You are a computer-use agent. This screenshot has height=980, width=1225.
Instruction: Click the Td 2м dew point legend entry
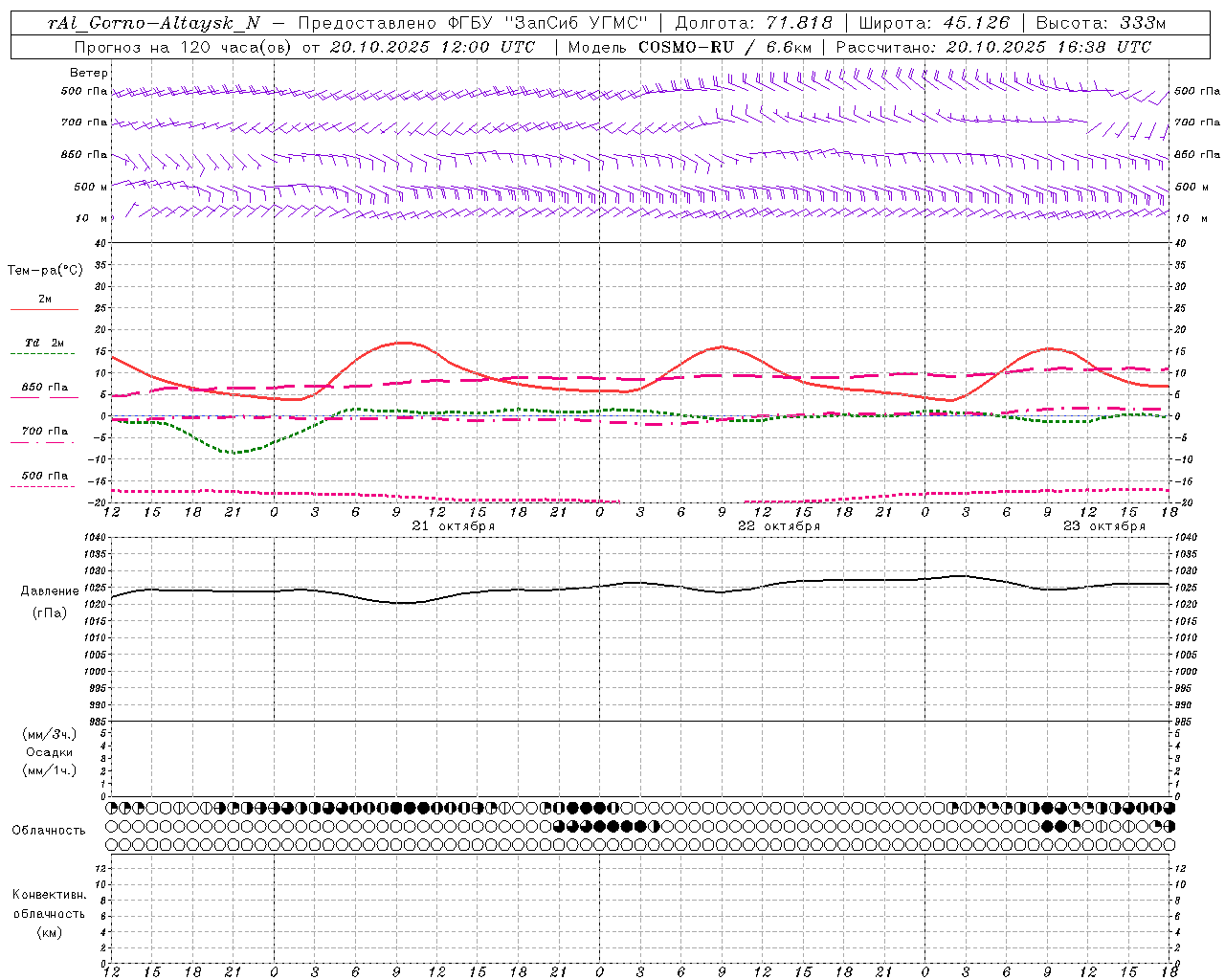pyautogui.click(x=45, y=343)
